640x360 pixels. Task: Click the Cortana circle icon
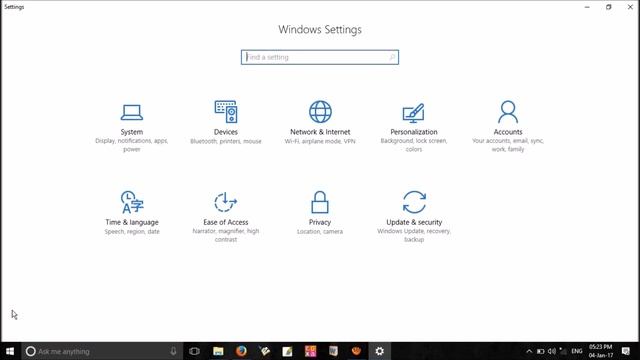click(30, 351)
